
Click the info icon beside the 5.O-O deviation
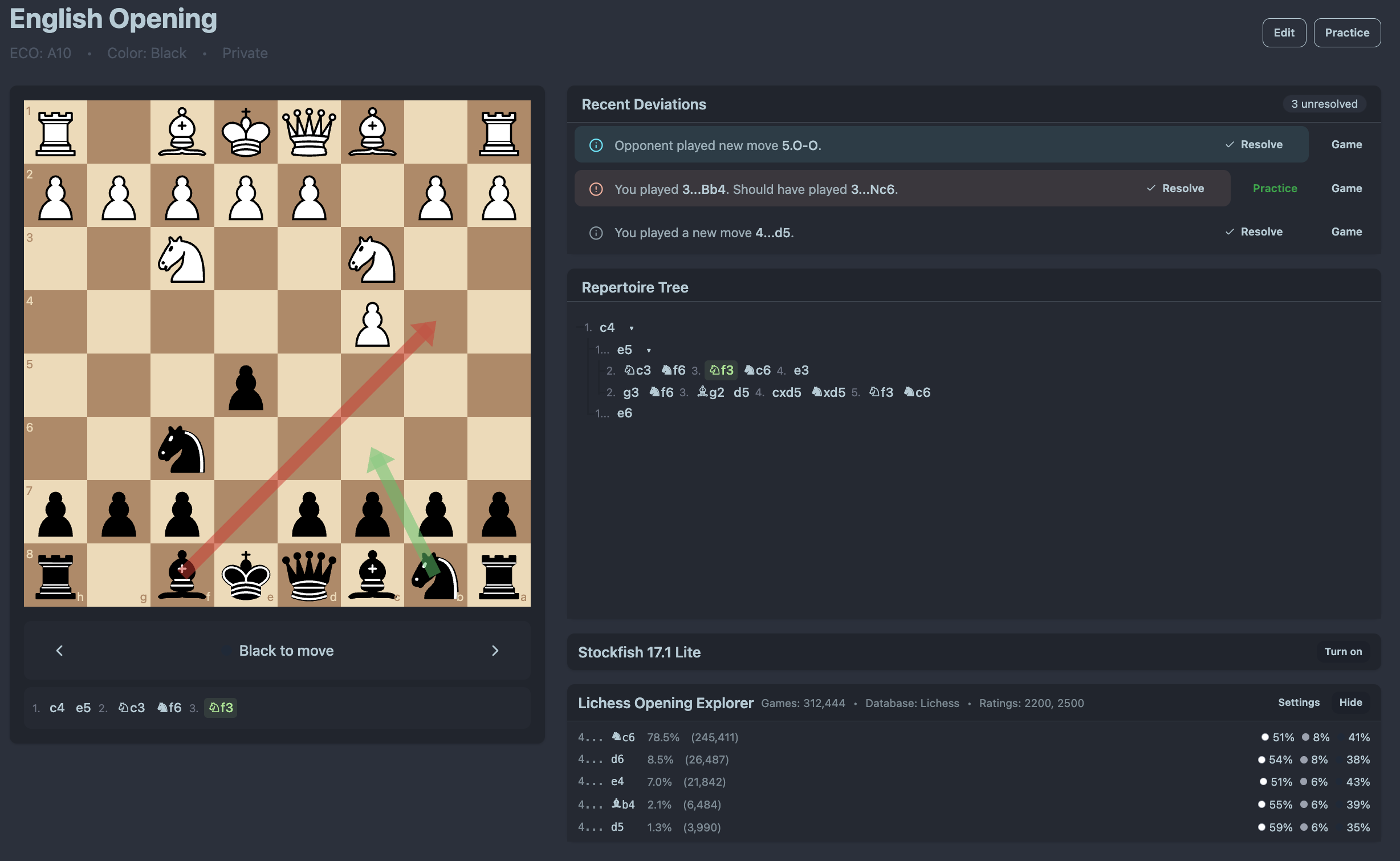[x=595, y=145]
